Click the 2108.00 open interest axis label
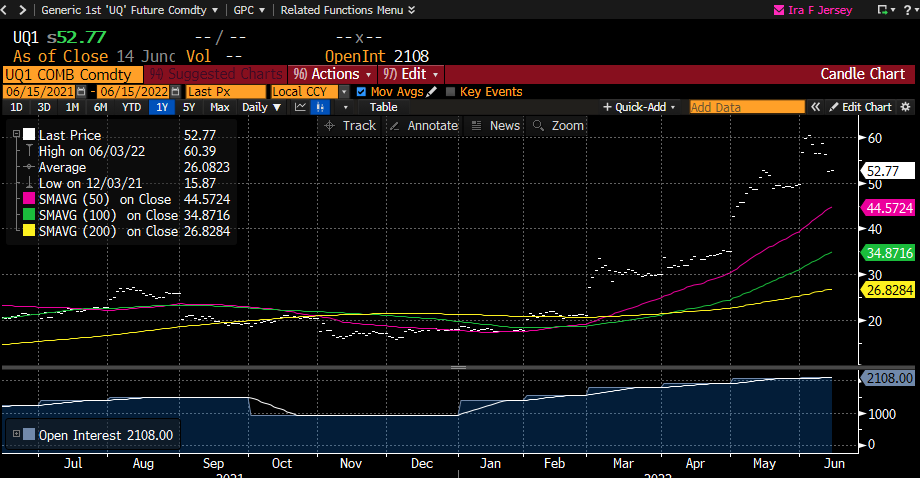 tap(887, 378)
